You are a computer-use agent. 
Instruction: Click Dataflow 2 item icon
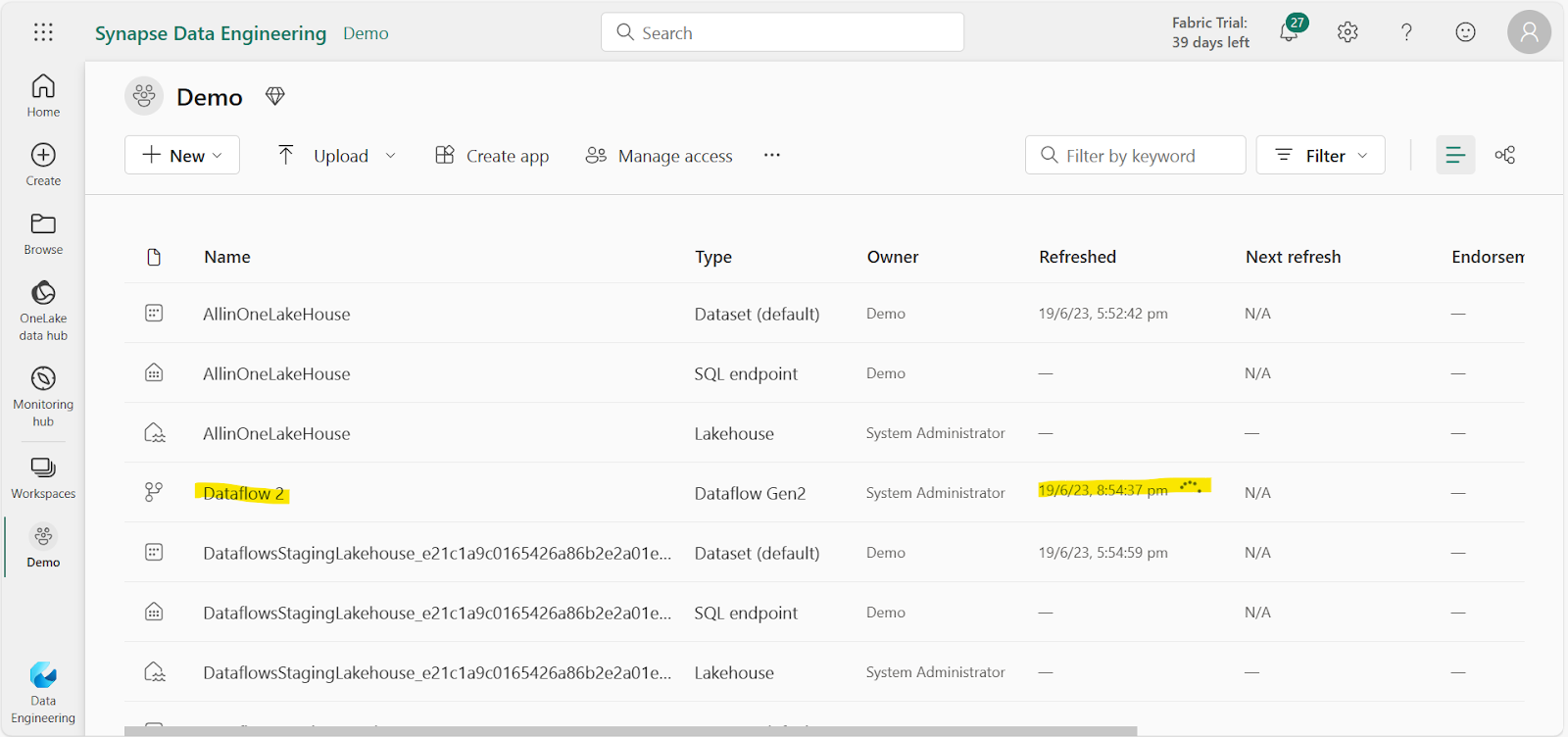point(154,492)
